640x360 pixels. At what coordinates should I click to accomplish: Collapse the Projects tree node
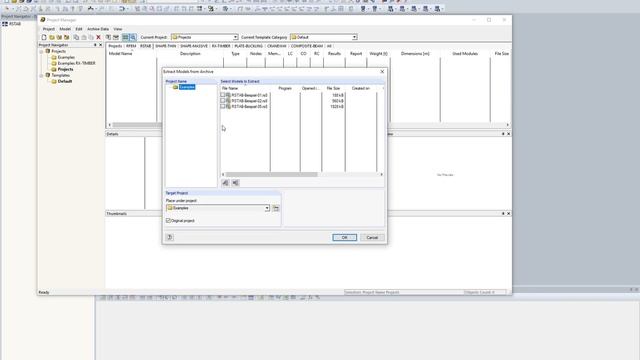click(41, 51)
